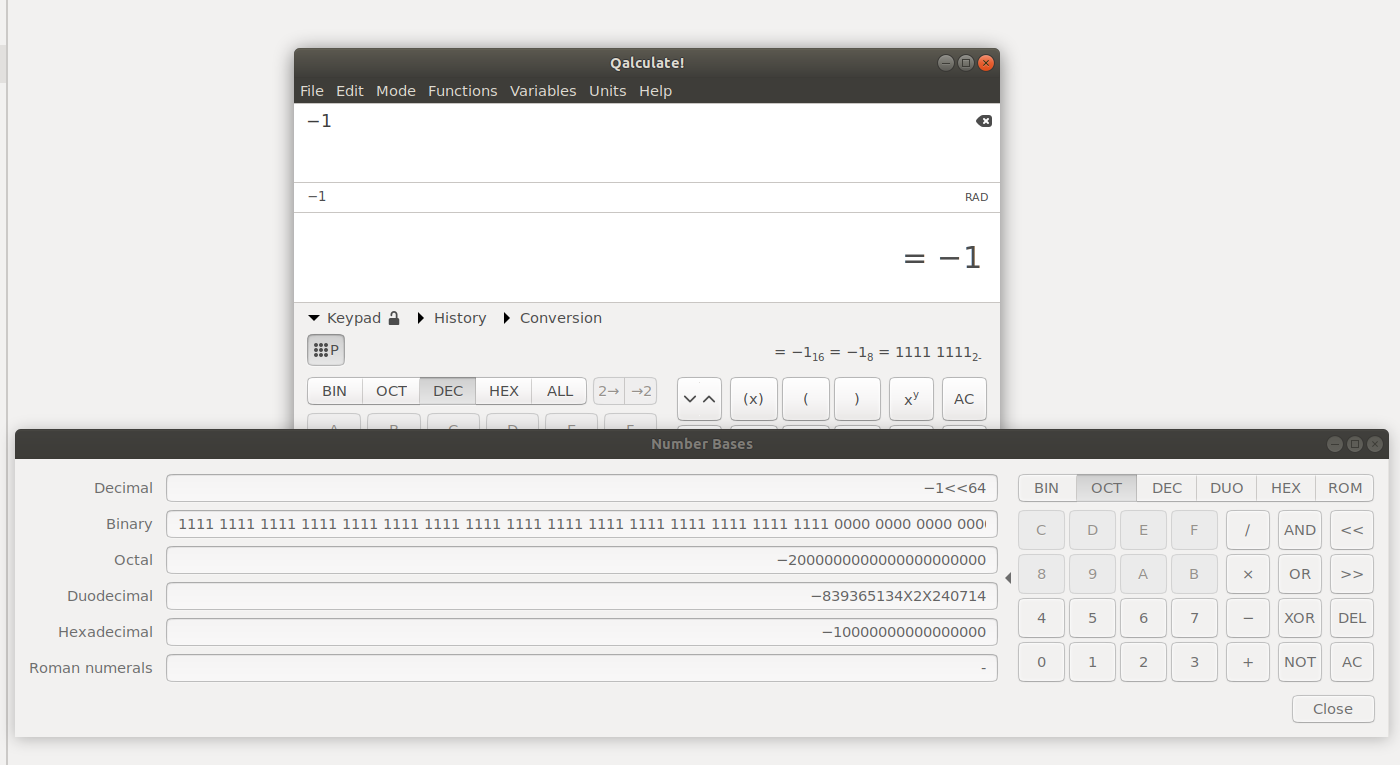
Task: Click the AND operator button
Action: 1300,530
